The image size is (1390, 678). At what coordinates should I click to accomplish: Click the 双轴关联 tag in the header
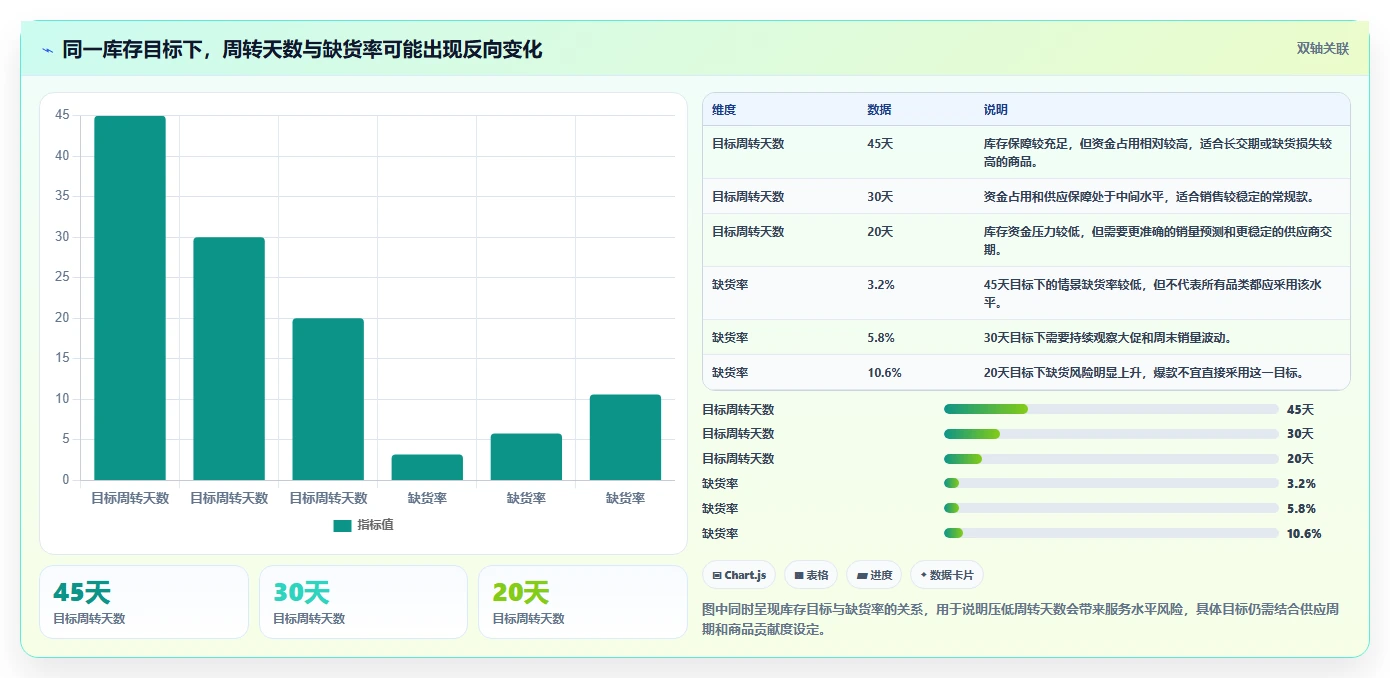pos(1323,49)
